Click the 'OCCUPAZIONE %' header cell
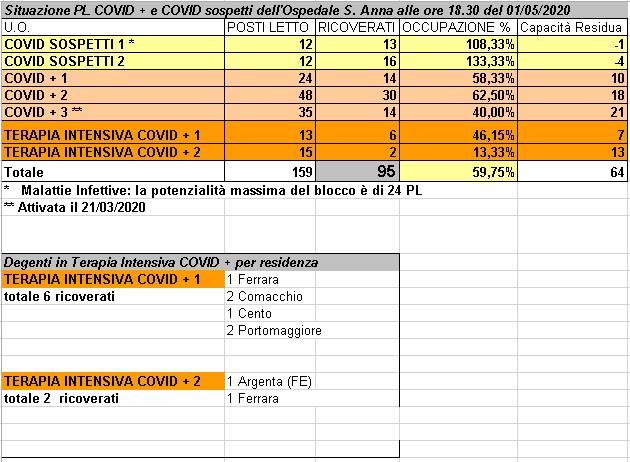Image resolution: width=630 pixels, height=462 pixels. 459,26
